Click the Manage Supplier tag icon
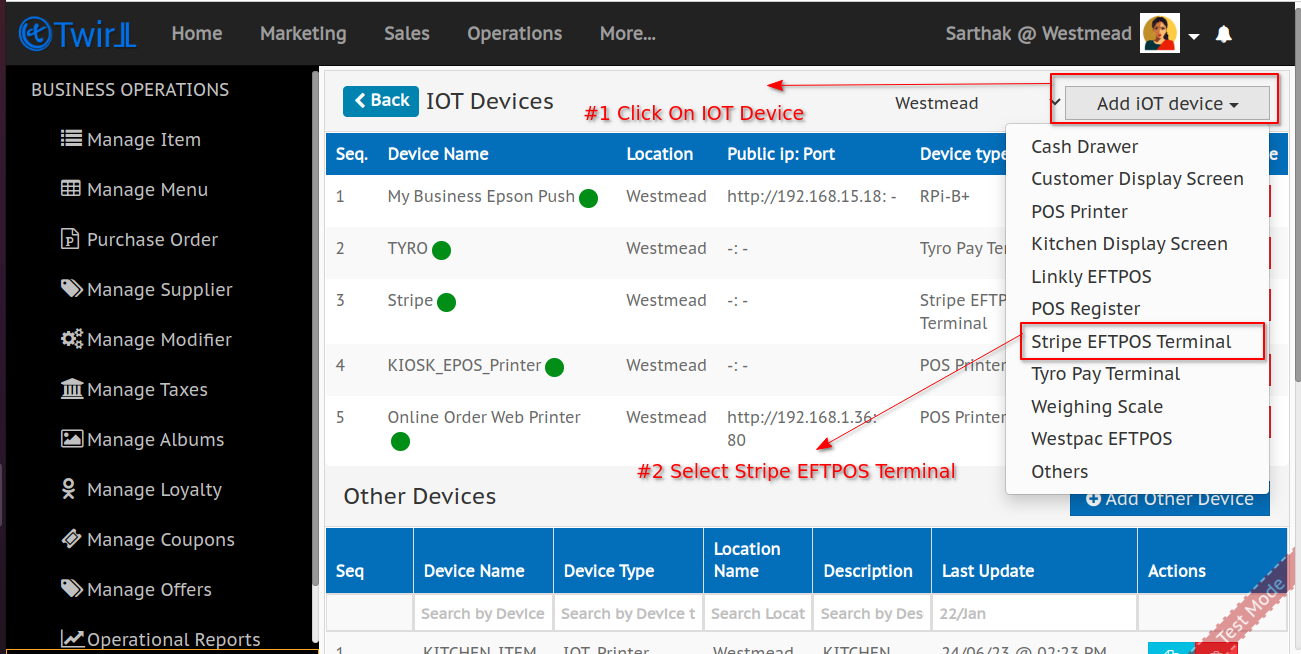This screenshot has width=1301, height=654. tap(71, 289)
